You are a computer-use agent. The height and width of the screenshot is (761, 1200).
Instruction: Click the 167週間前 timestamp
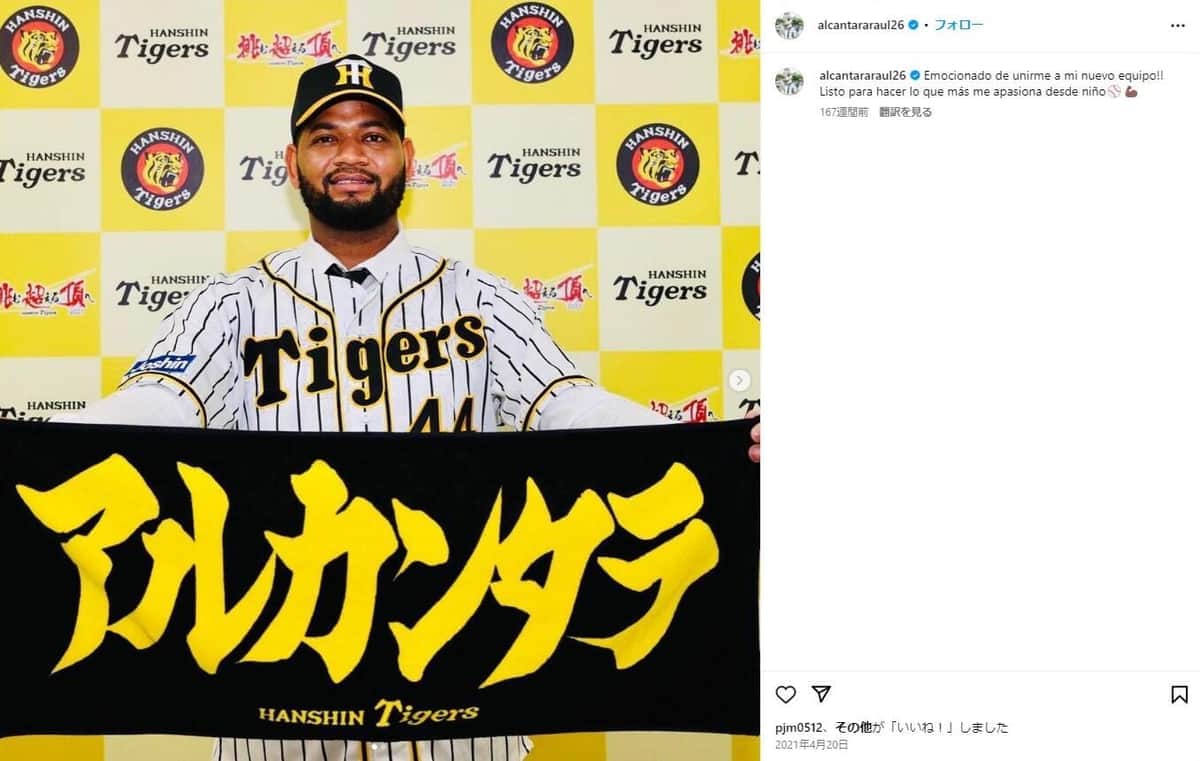pyautogui.click(x=843, y=112)
